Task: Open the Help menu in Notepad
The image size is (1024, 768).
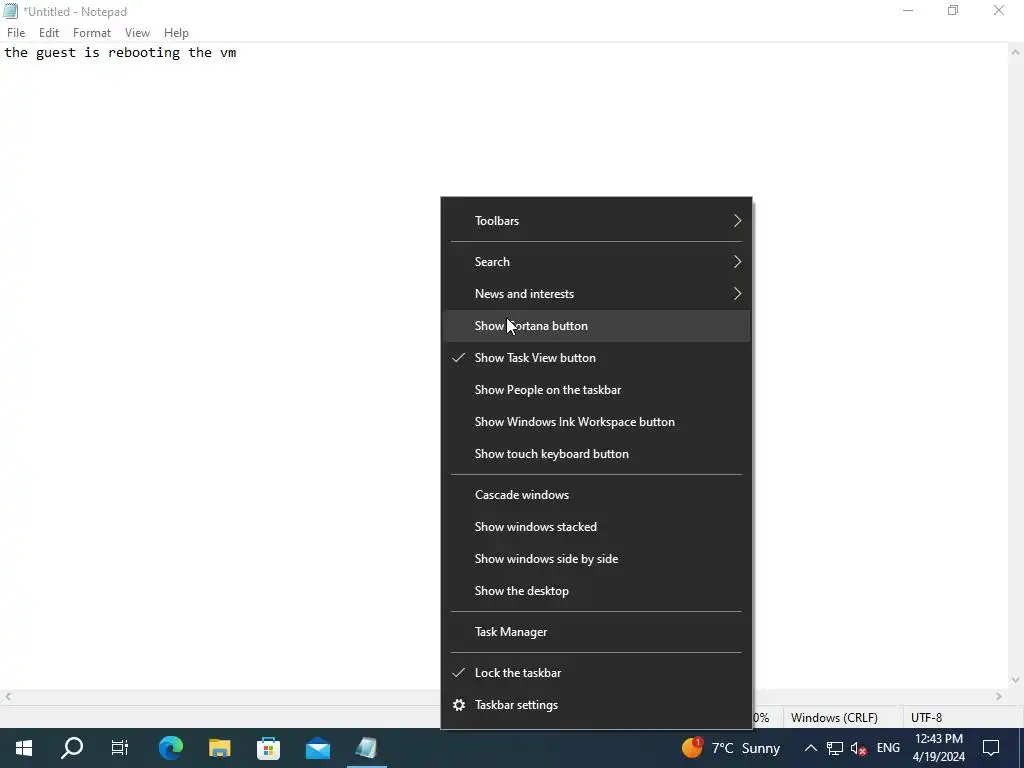Action: [176, 33]
